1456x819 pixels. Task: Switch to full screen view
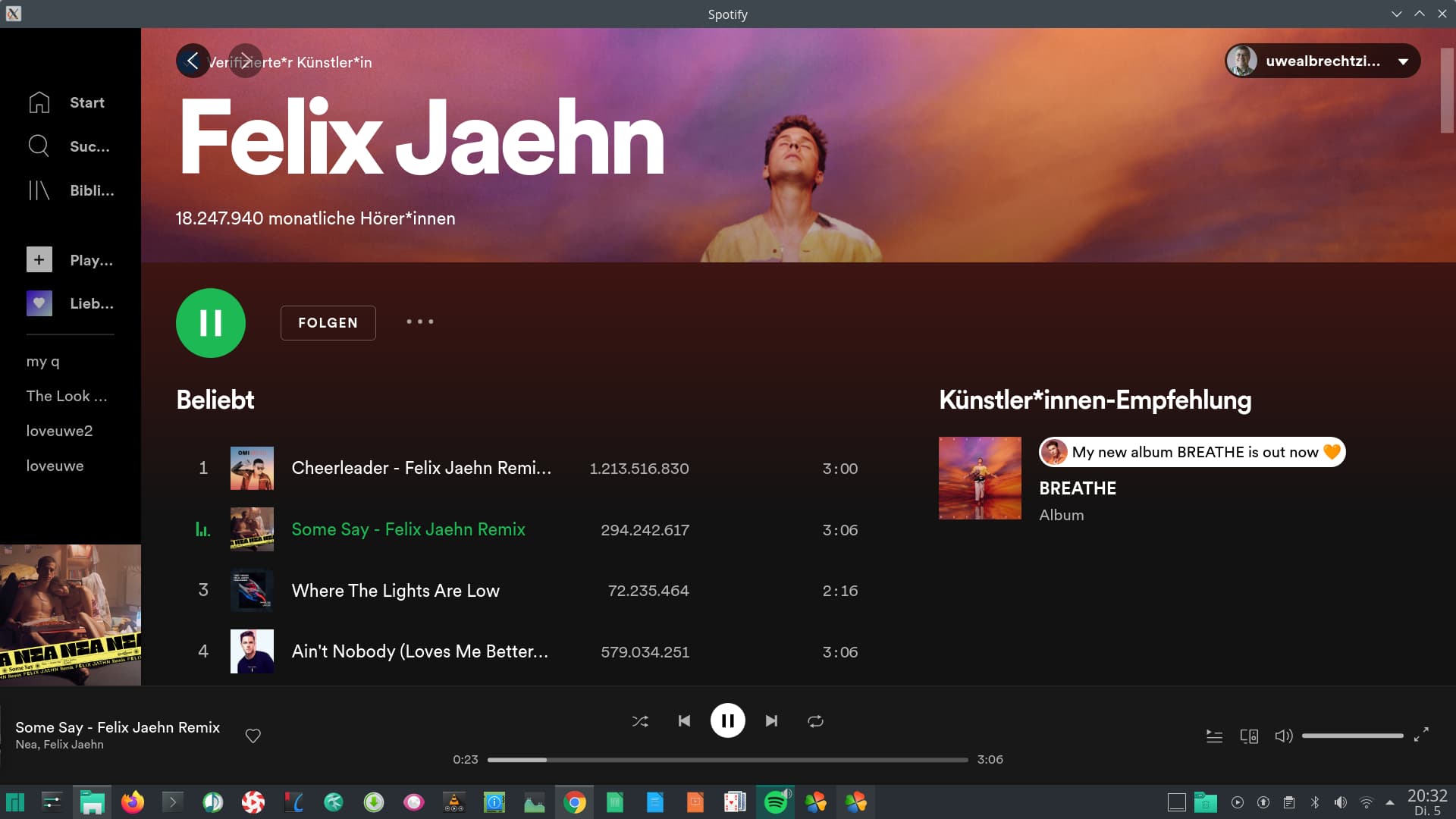pyautogui.click(x=1421, y=734)
